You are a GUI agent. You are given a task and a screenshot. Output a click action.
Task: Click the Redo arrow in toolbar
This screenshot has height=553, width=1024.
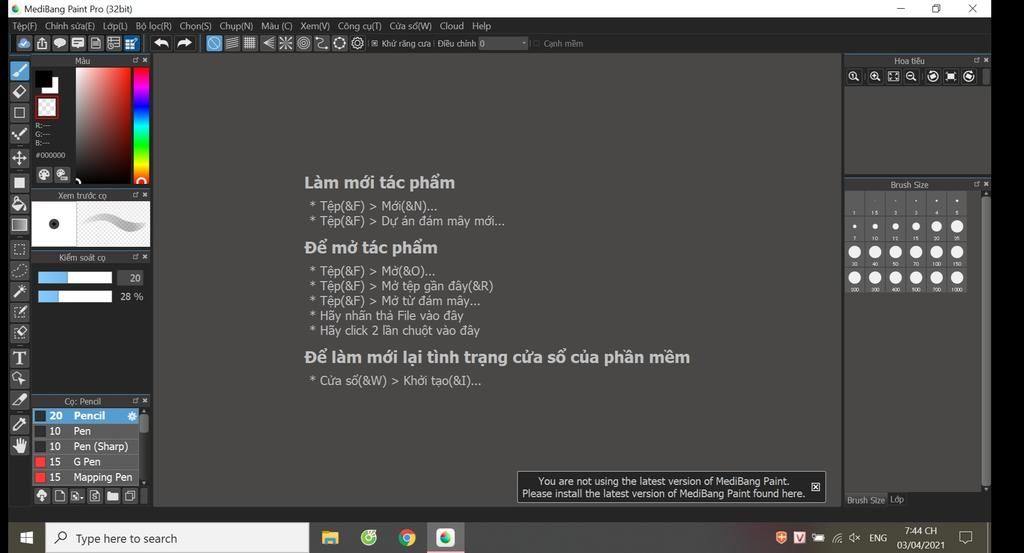coord(185,43)
